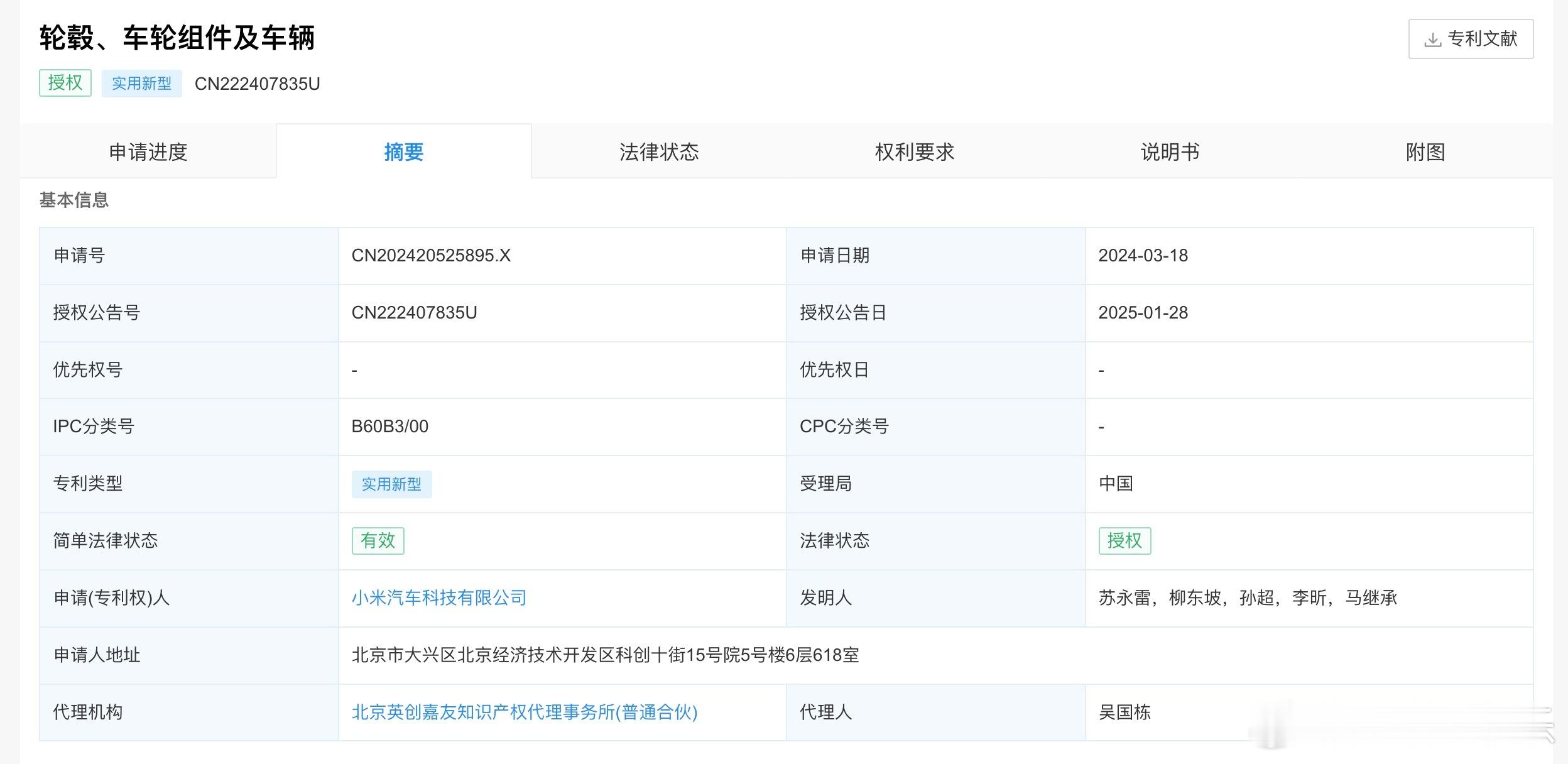Image resolution: width=1568 pixels, height=764 pixels.
Task: Open 小米汽车科技有限公司 applicant link
Action: (x=438, y=598)
